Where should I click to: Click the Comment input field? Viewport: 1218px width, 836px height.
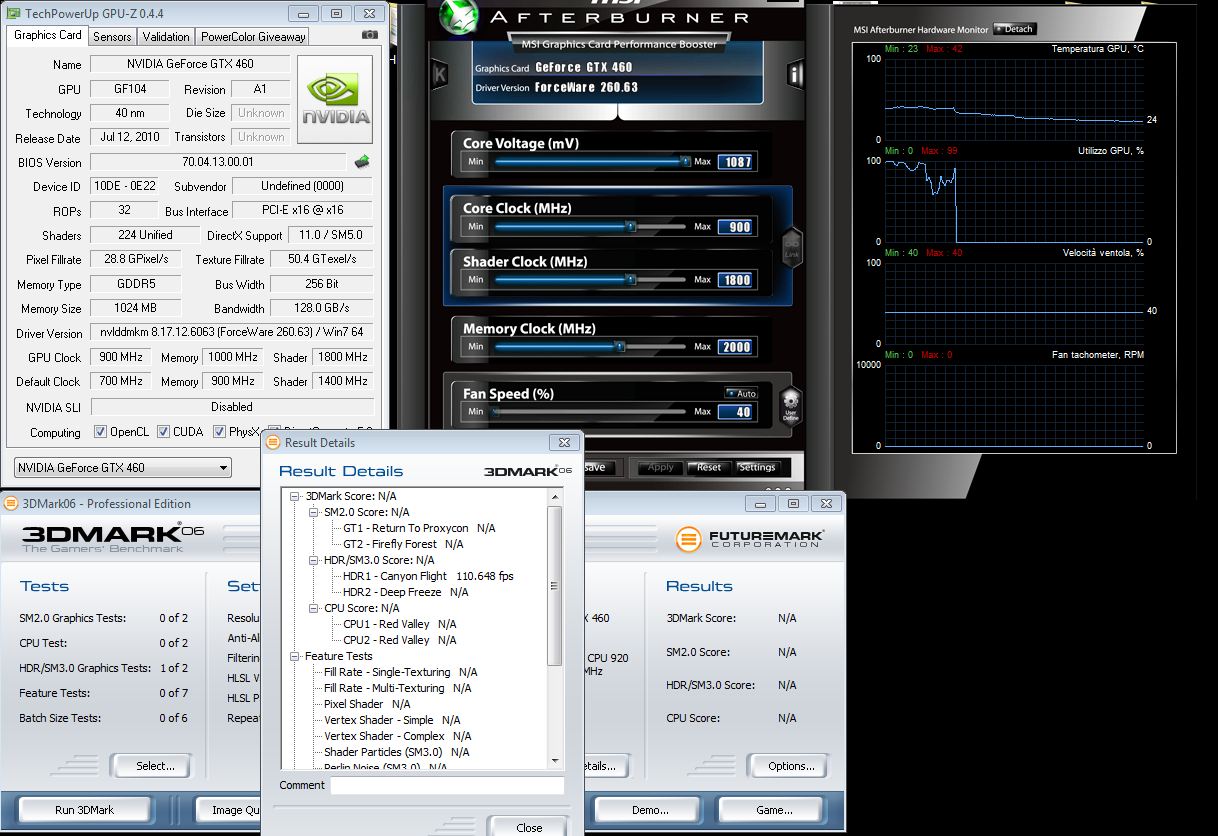447,786
